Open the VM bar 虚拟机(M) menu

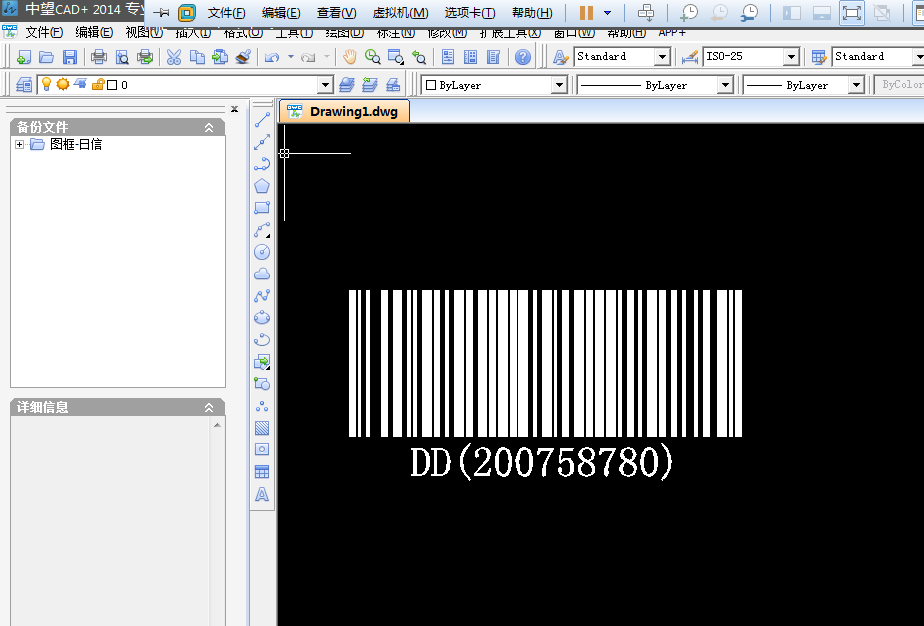401,12
